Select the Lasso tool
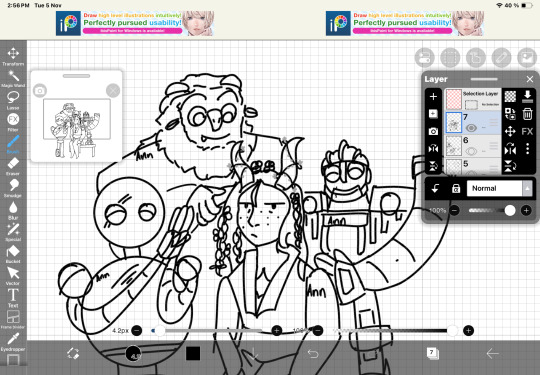This screenshot has width=540, height=375. pyautogui.click(x=13, y=100)
